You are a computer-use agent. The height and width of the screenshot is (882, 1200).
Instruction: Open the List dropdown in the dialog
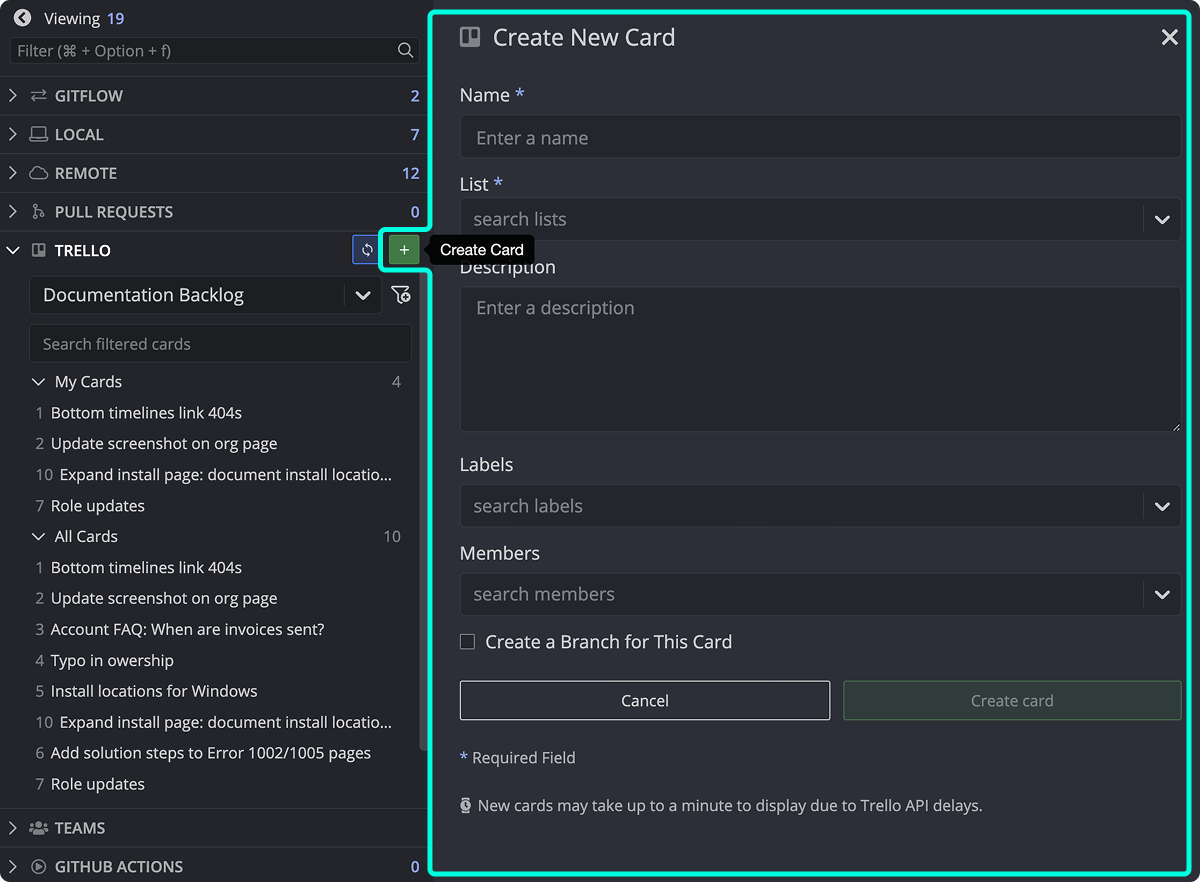point(1162,218)
